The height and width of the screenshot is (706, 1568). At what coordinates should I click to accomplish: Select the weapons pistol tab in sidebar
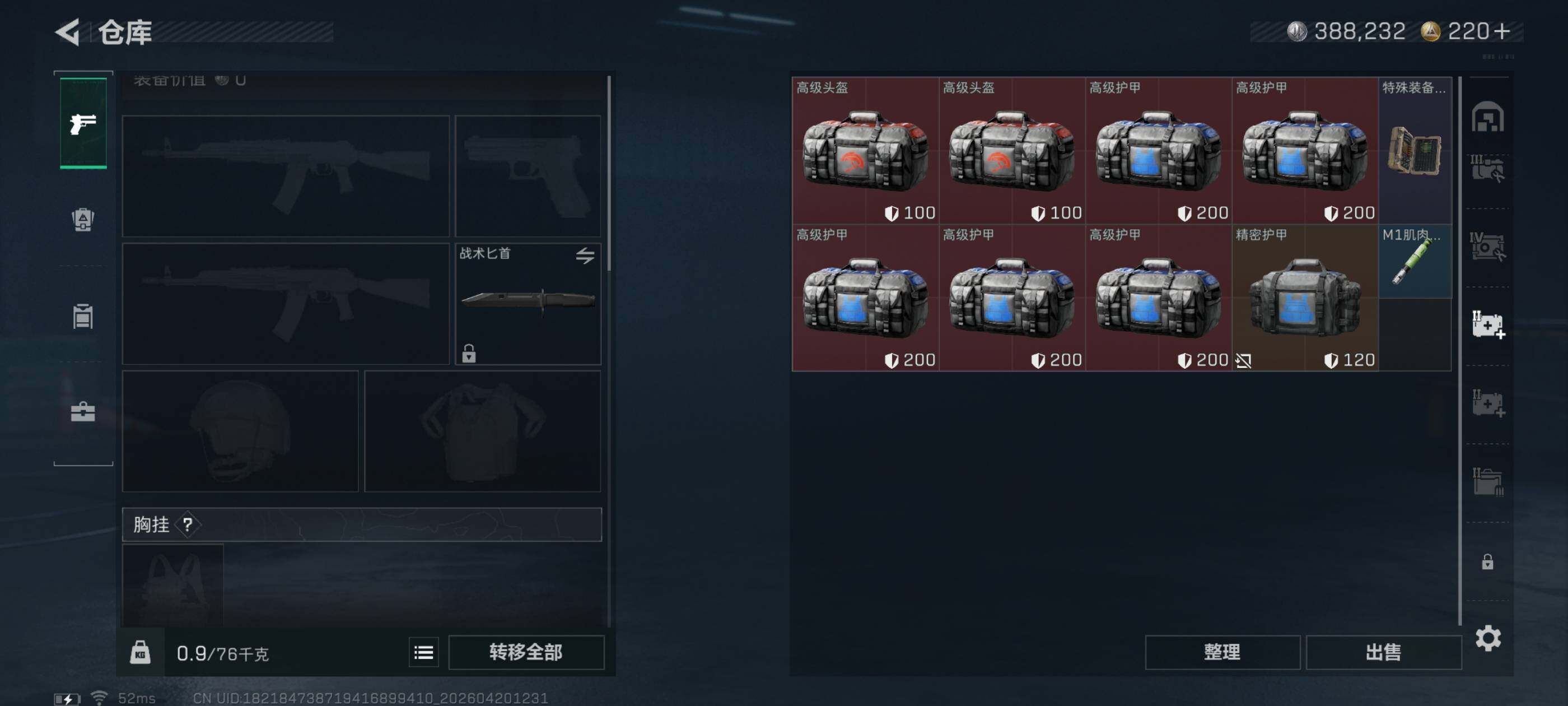(x=83, y=124)
